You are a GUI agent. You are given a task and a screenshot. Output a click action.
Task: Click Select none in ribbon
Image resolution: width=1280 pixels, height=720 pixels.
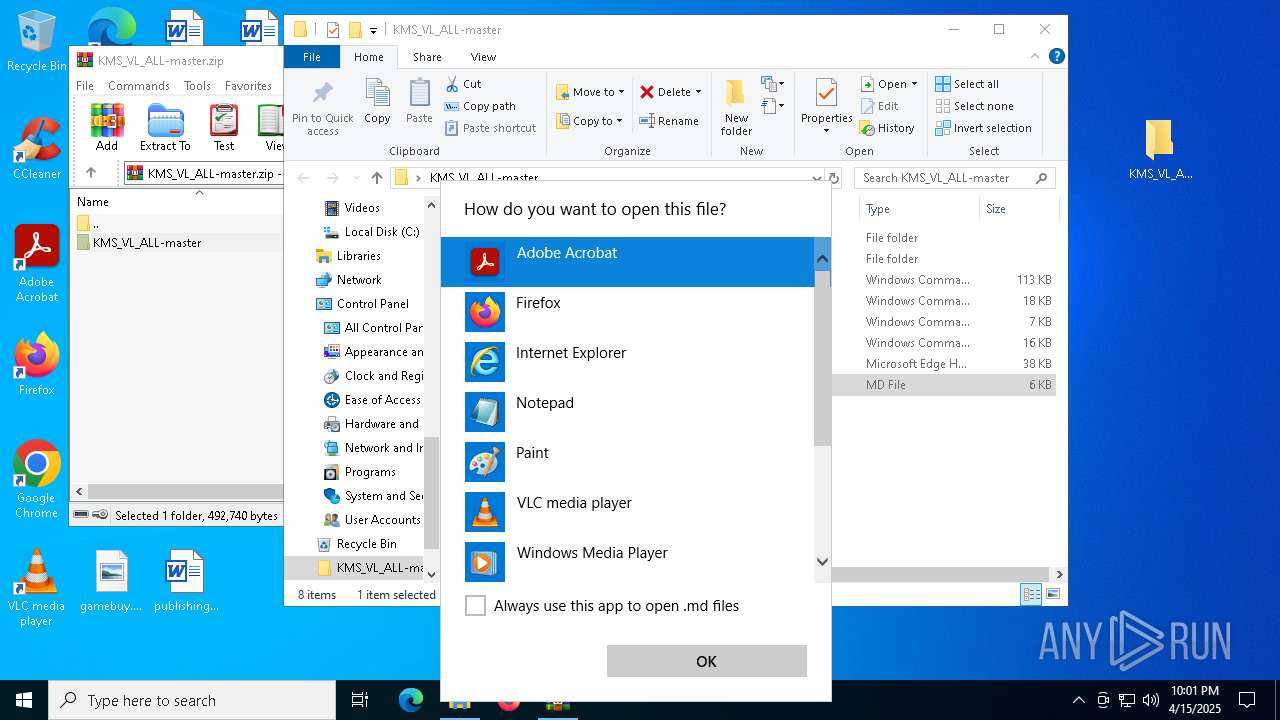tap(974, 106)
